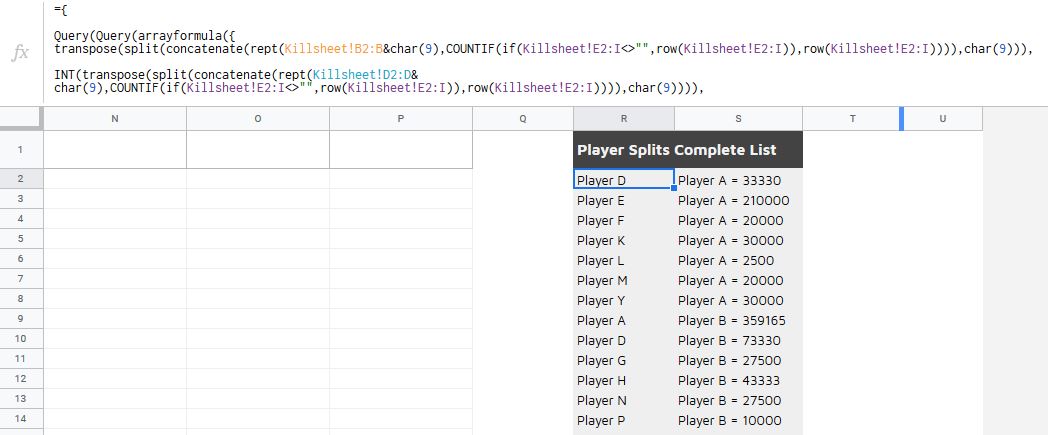Screen dimensions: 1048x435
Task: Select the cell Player B = 27500 beside Player N
Action: tap(739, 400)
